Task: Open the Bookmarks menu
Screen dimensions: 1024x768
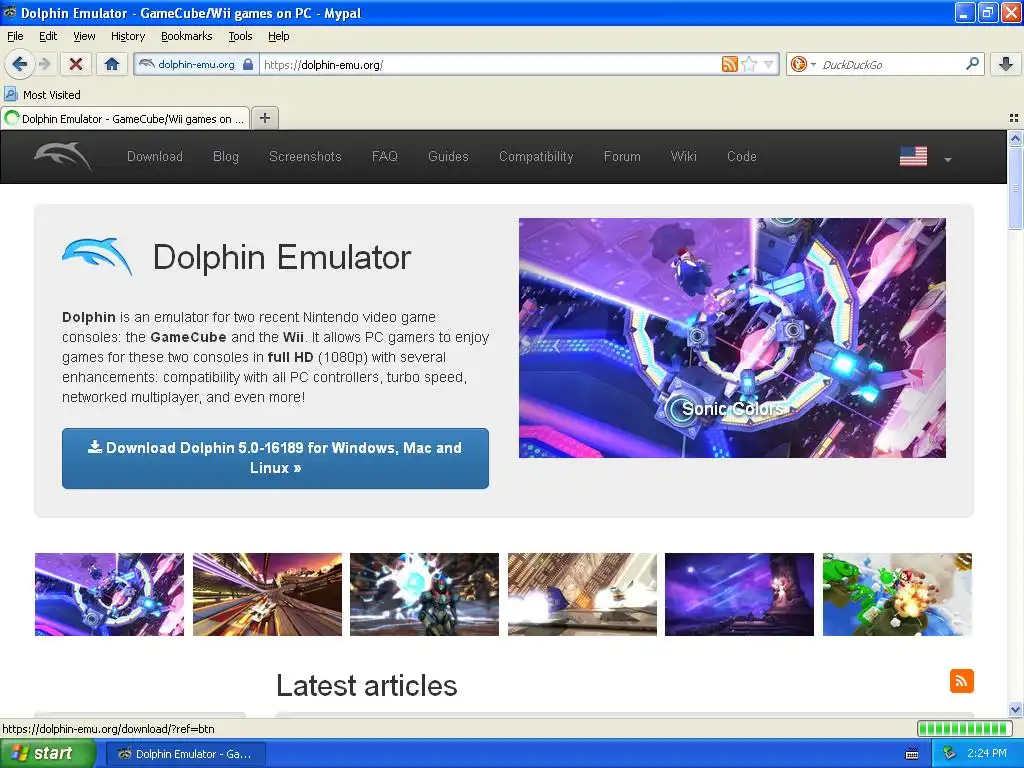Action: click(186, 36)
